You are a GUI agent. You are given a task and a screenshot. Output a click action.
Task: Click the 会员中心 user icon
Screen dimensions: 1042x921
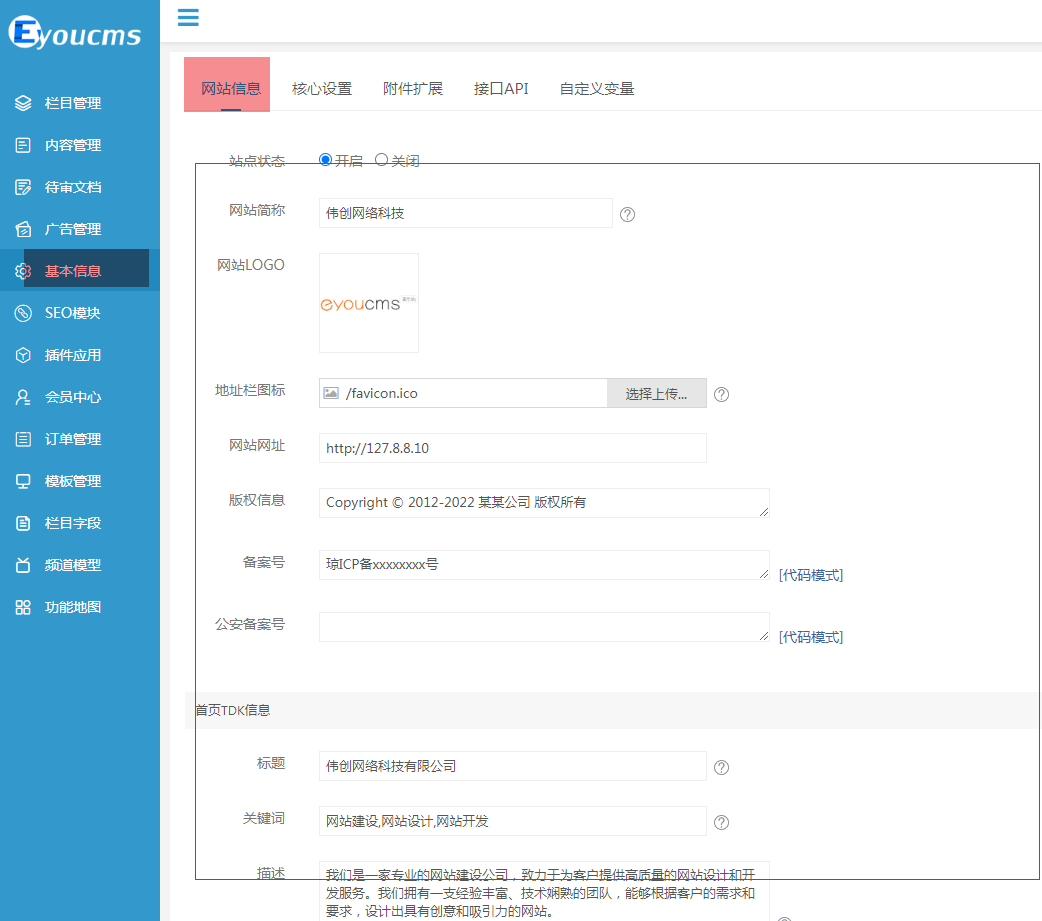23,397
